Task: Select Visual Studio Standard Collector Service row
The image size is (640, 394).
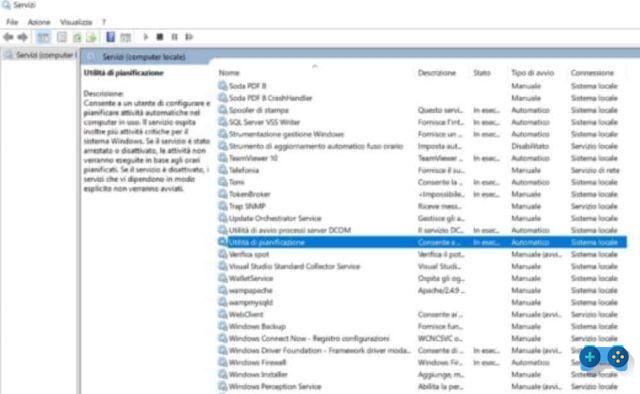Action: [422, 266]
